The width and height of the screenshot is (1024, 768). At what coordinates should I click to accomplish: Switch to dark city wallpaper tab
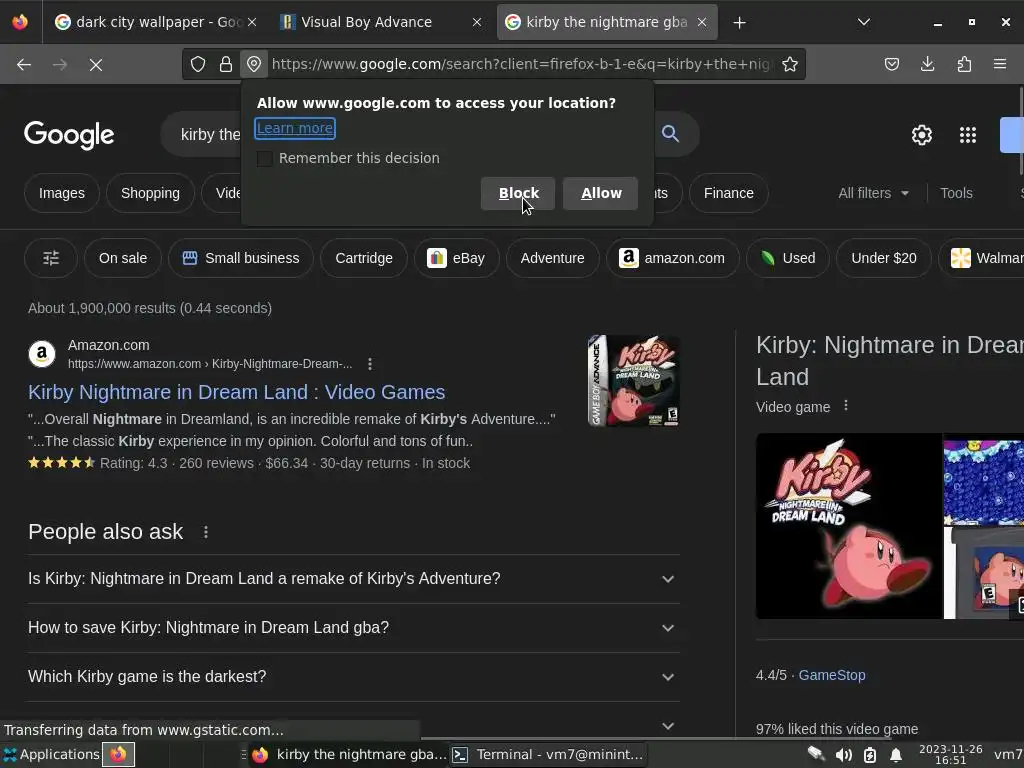point(155,22)
